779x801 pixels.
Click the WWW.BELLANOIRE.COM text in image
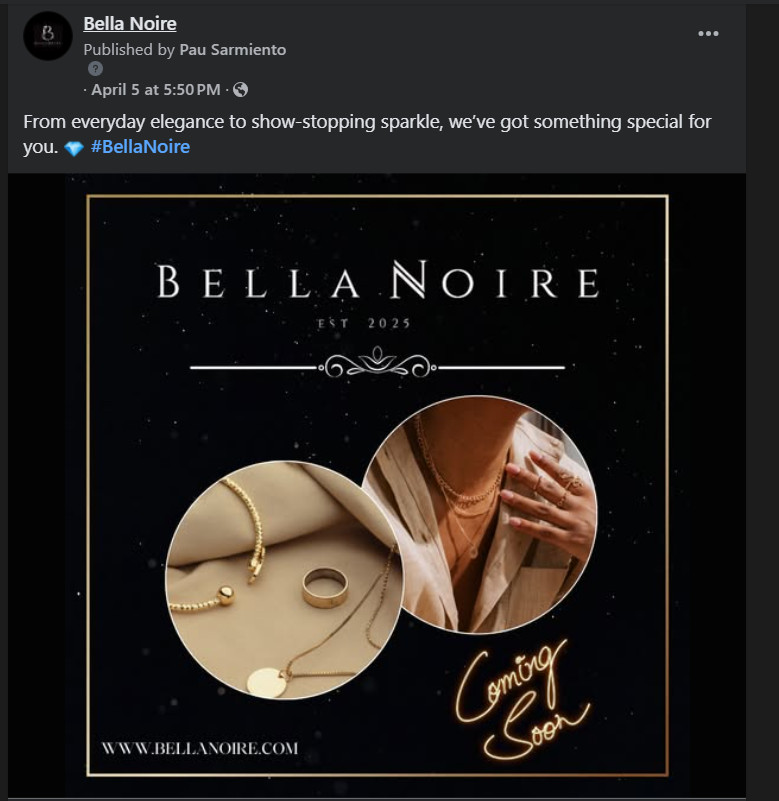(x=200, y=747)
